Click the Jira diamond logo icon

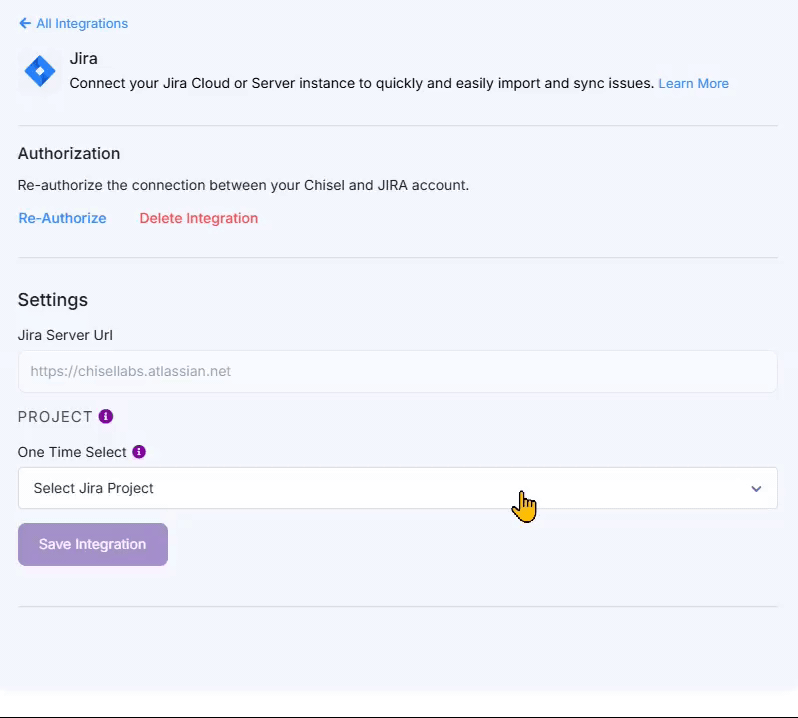[40, 71]
